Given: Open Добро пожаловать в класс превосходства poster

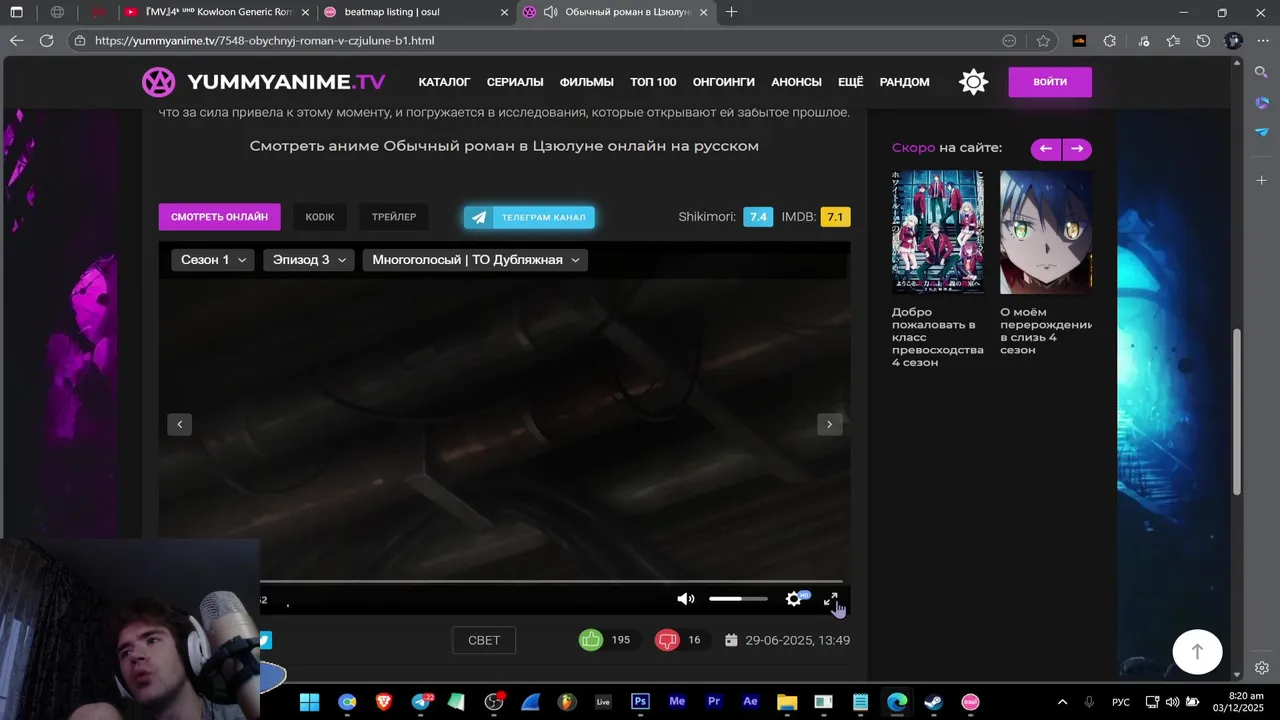Looking at the screenshot, I should 937,232.
